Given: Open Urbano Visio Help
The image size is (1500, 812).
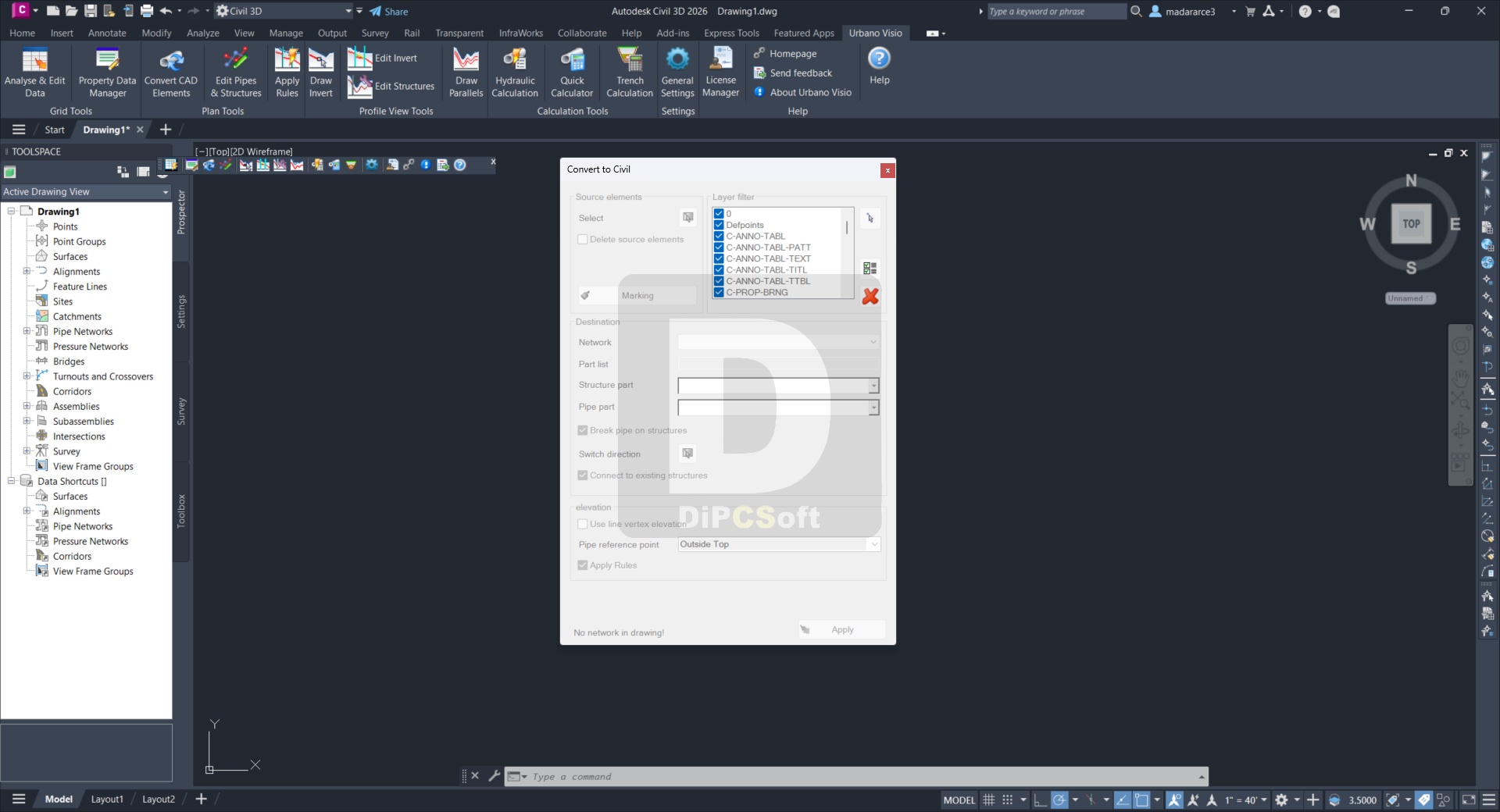Looking at the screenshot, I should [879, 66].
